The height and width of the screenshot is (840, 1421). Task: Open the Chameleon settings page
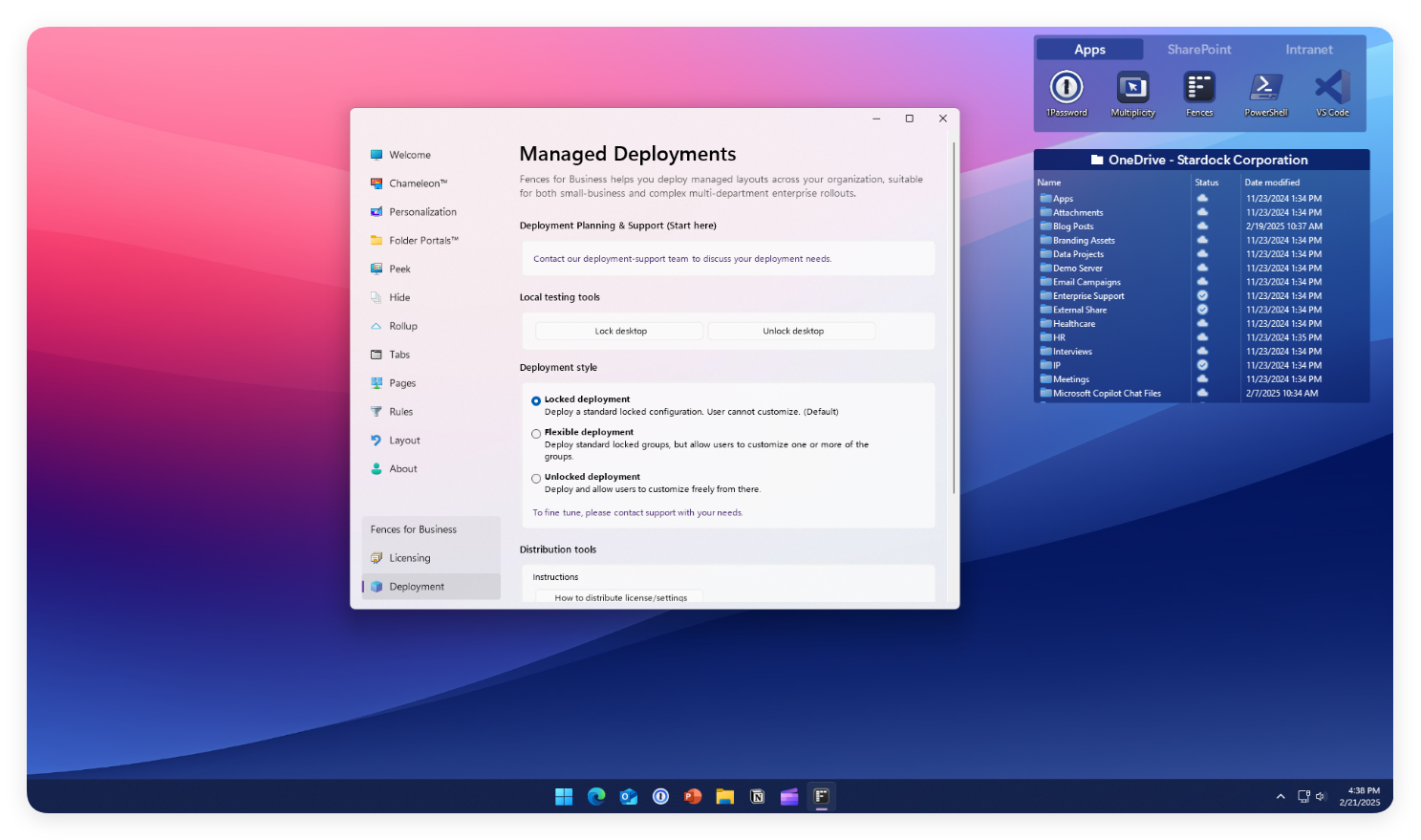(x=431, y=183)
